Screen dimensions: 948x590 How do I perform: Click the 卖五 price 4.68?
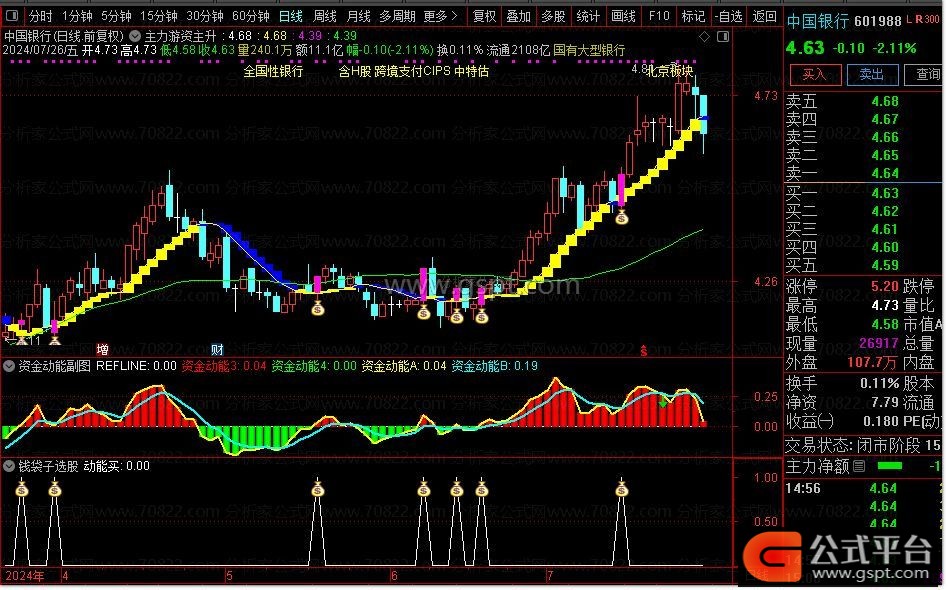point(885,102)
